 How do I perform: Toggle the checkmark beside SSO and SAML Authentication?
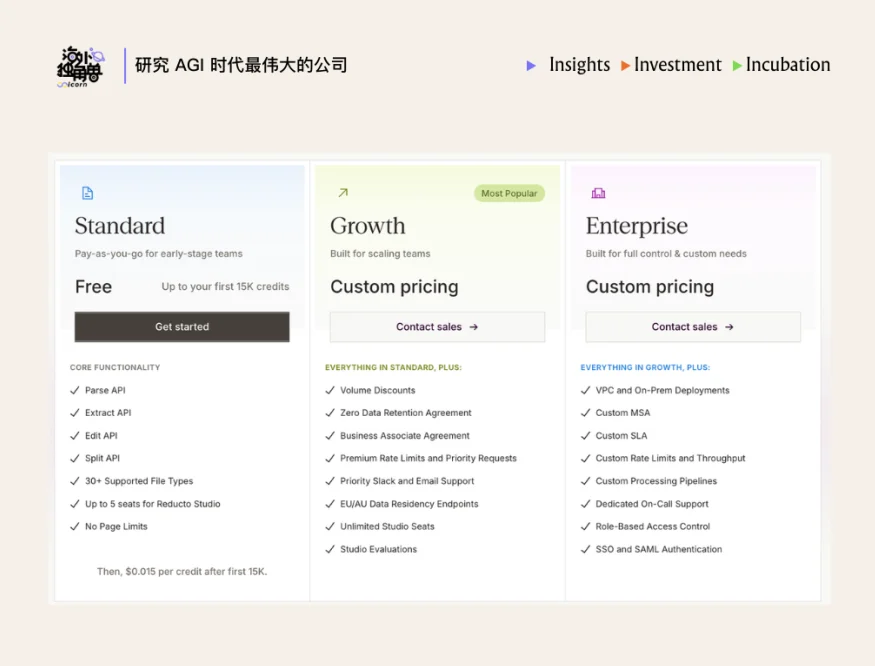[x=586, y=549]
